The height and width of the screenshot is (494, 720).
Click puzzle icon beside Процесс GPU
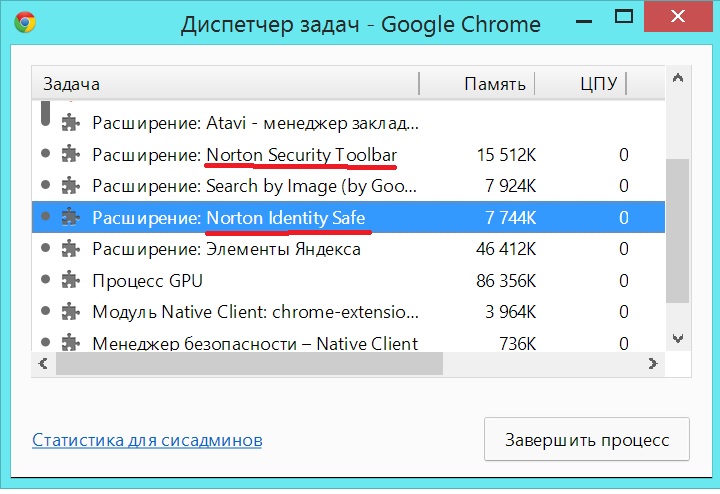[x=70, y=280]
